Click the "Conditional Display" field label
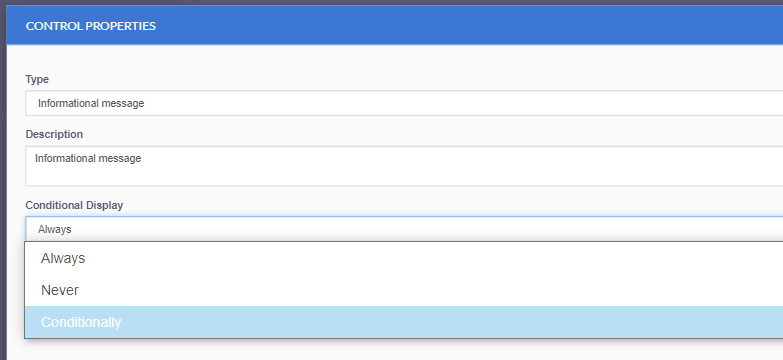Screen dimensions: 783x360 [x=74, y=205]
